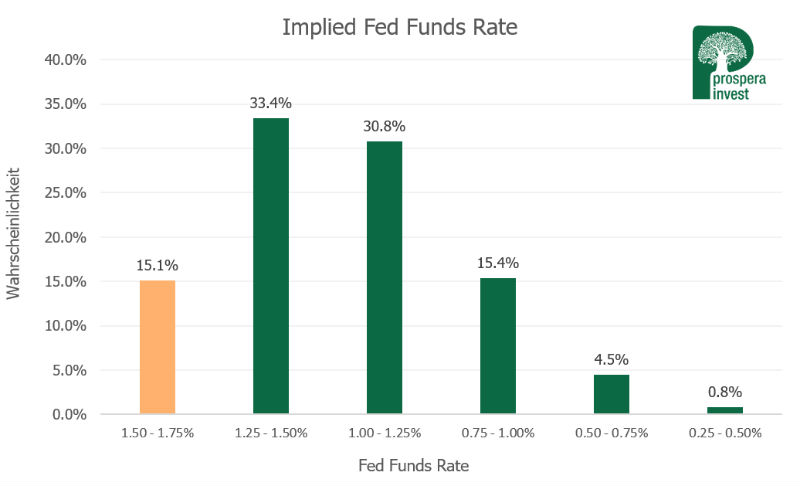The image size is (800, 486).
Task: Click the 15.4% data label
Action: tap(498, 262)
